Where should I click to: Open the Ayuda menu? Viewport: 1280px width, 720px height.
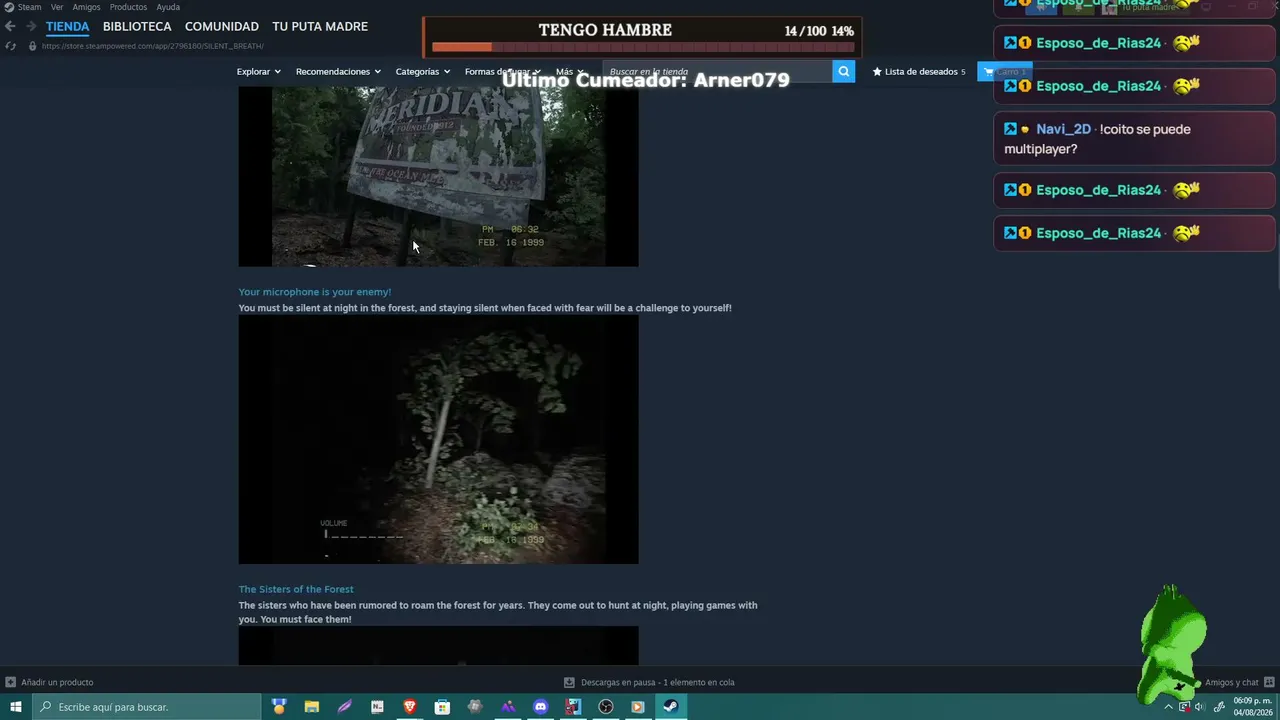pyautogui.click(x=168, y=7)
